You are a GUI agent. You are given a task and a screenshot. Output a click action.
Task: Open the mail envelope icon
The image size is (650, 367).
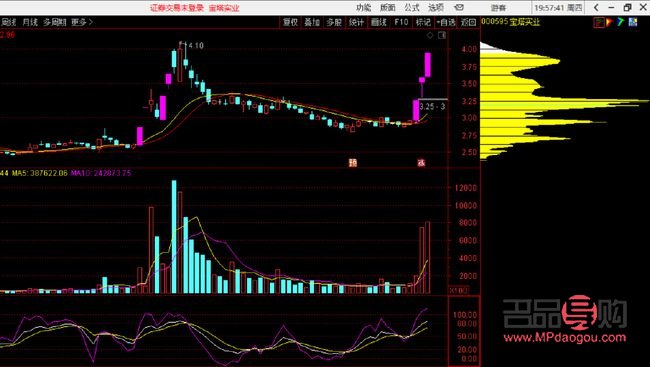pyautogui.click(x=459, y=7)
